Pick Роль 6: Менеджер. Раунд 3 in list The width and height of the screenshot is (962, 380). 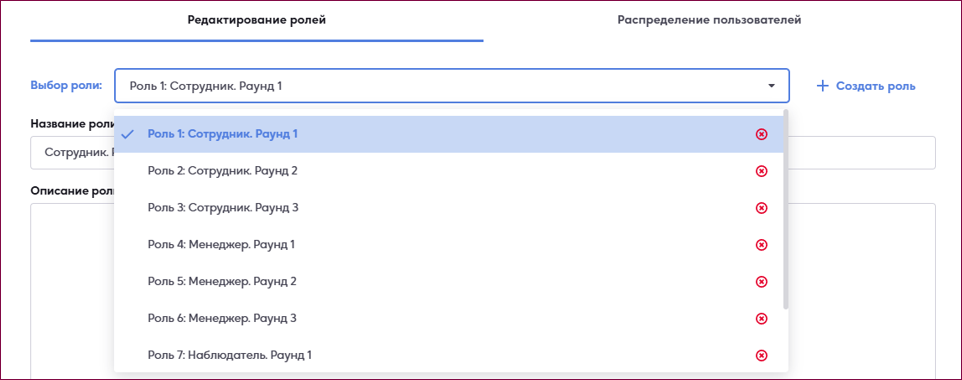[448, 318]
